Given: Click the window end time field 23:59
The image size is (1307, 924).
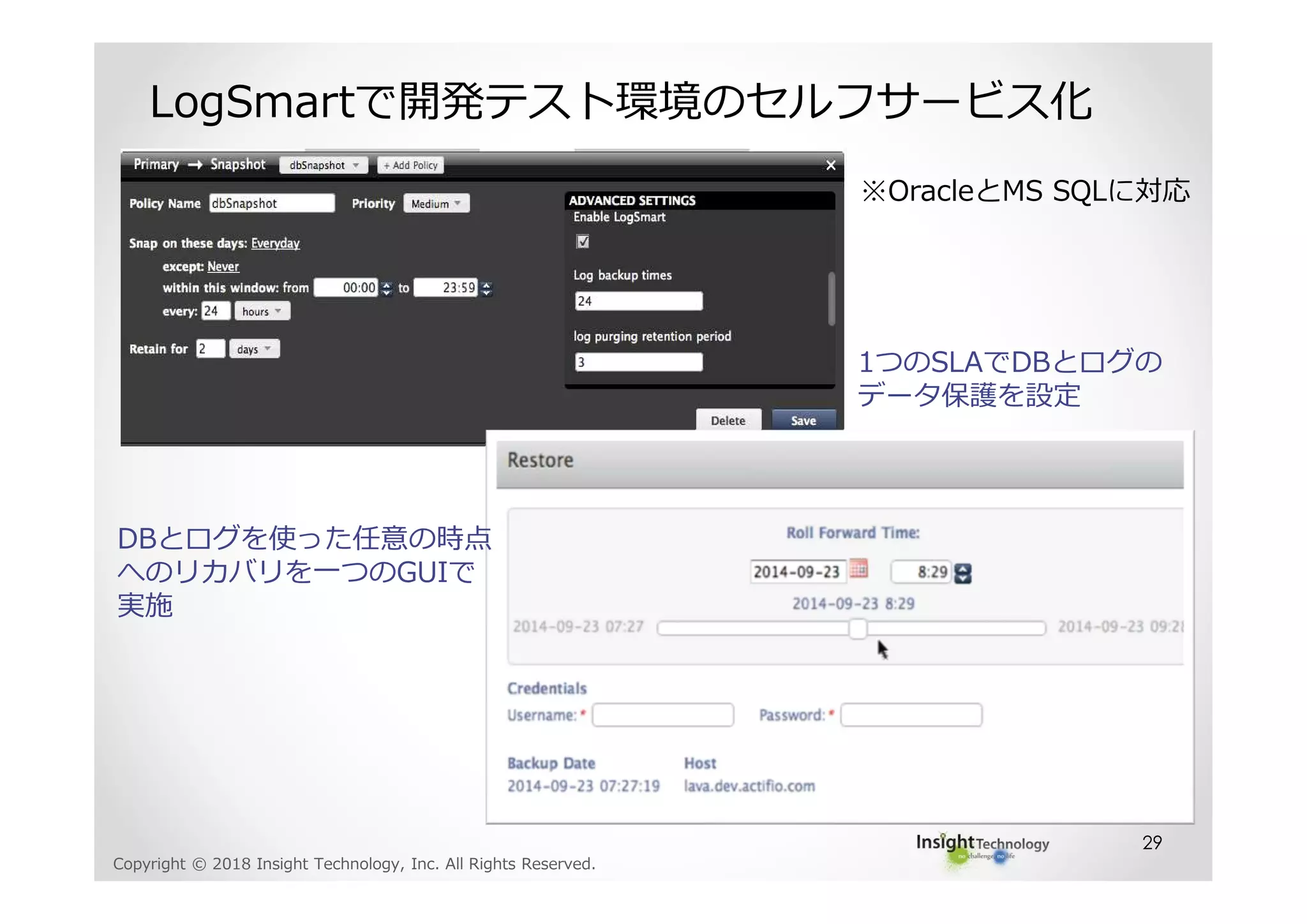Looking at the screenshot, I should 446,288.
